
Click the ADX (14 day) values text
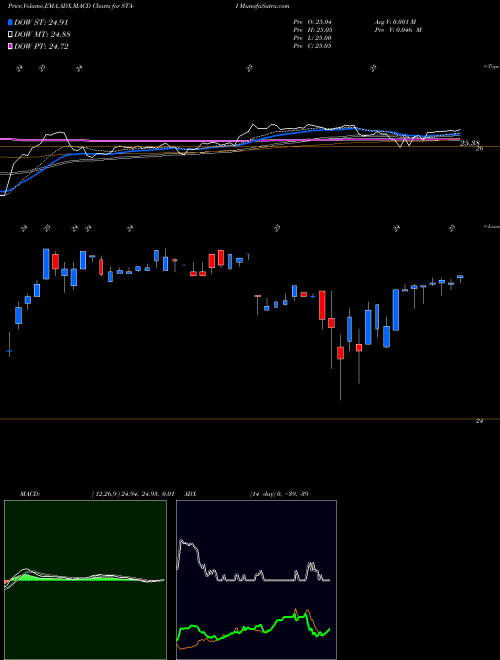(279, 493)
